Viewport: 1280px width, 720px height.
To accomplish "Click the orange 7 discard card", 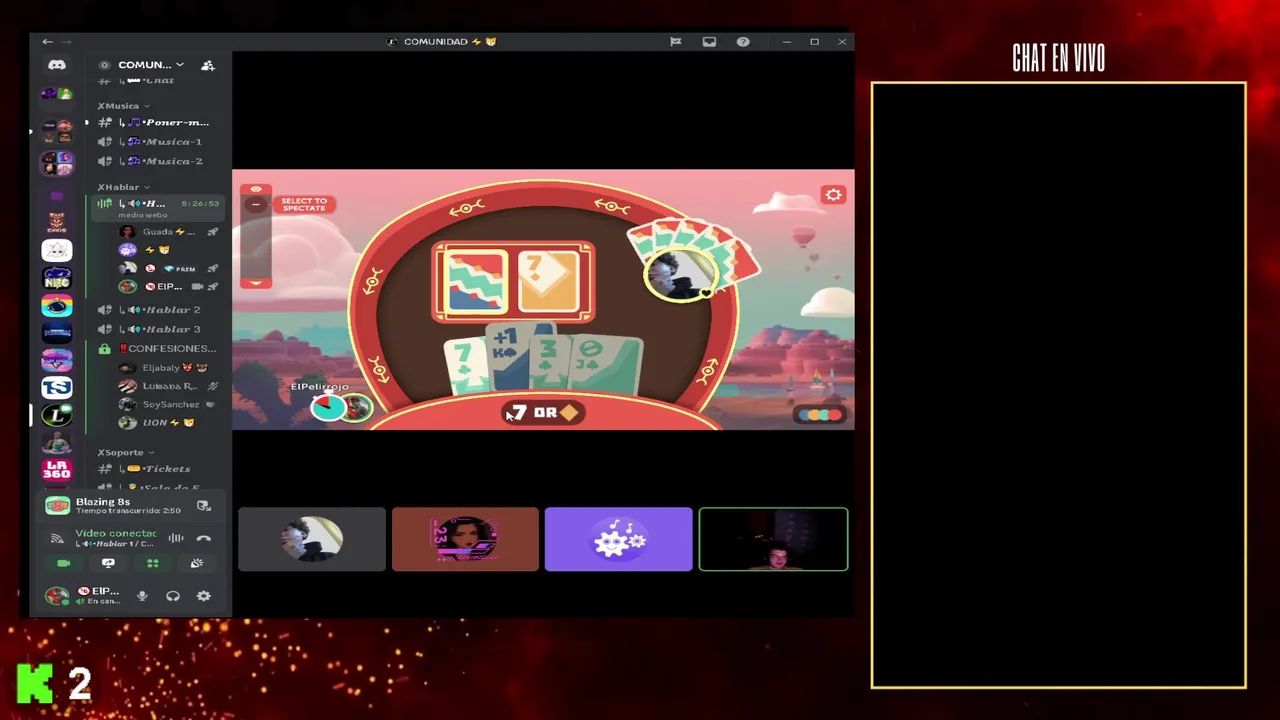I will [548, 282].
